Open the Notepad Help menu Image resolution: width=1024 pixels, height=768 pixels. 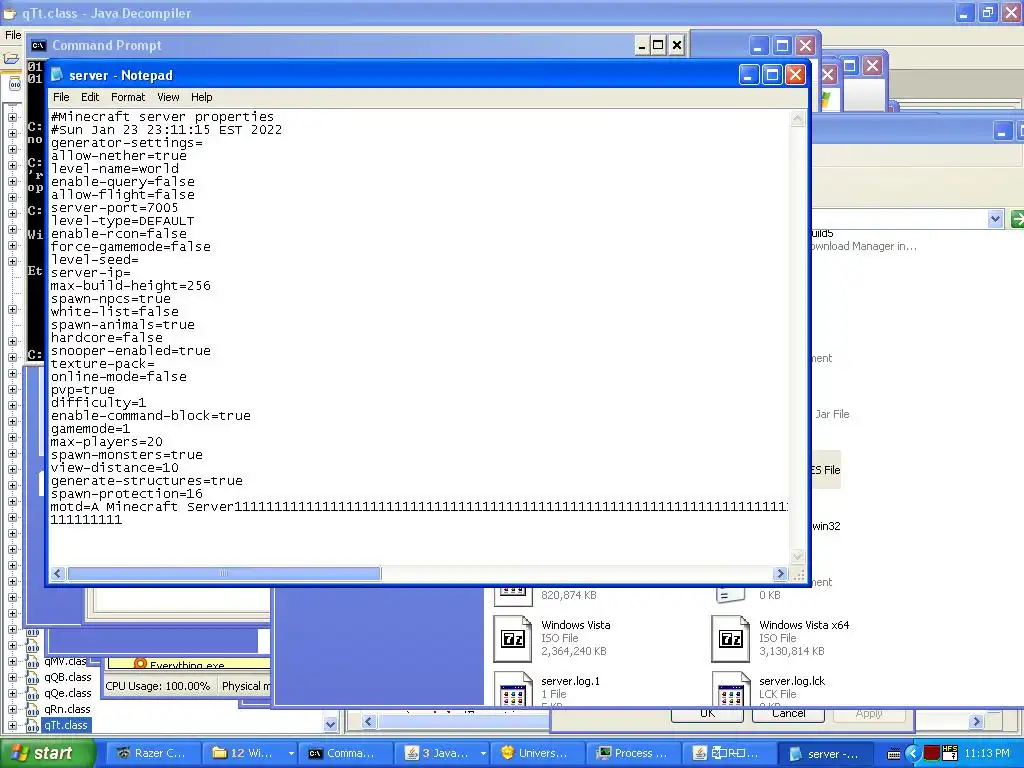[x=201, y=97]
